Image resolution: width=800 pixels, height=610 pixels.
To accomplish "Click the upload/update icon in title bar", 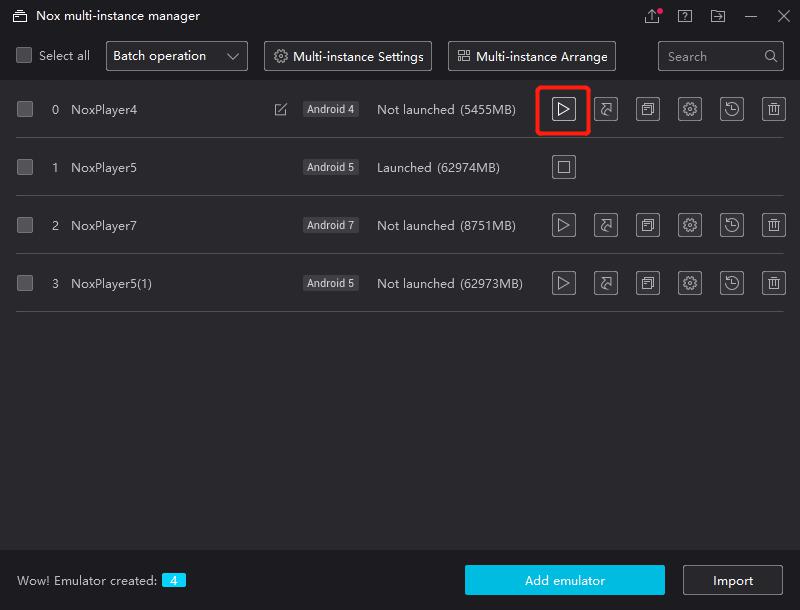I will (652, 16).
